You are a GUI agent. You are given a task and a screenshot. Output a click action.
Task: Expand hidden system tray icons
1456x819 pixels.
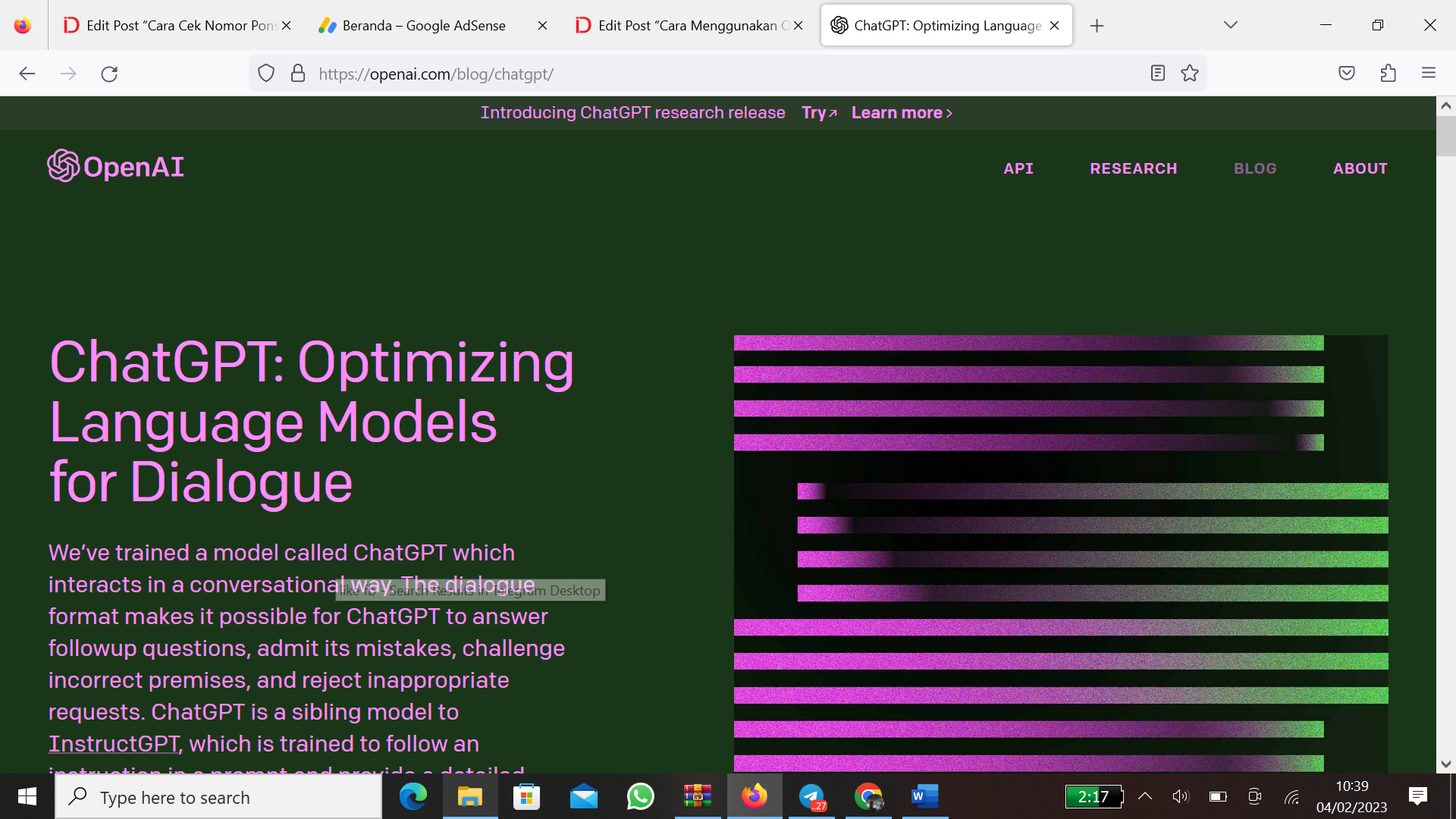click(1145, 796)
